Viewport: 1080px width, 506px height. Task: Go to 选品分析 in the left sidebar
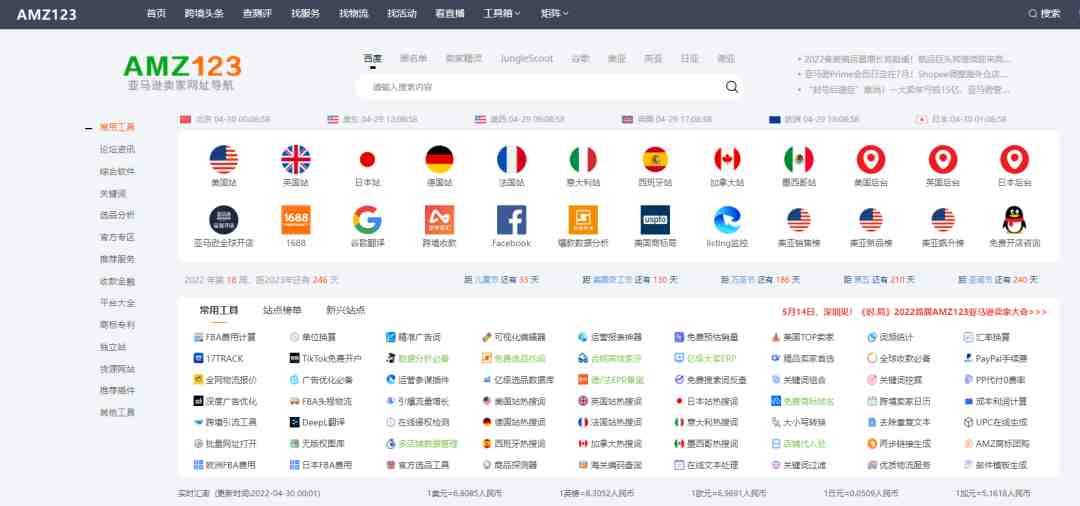pyautogui.click(x=117, y=215)
